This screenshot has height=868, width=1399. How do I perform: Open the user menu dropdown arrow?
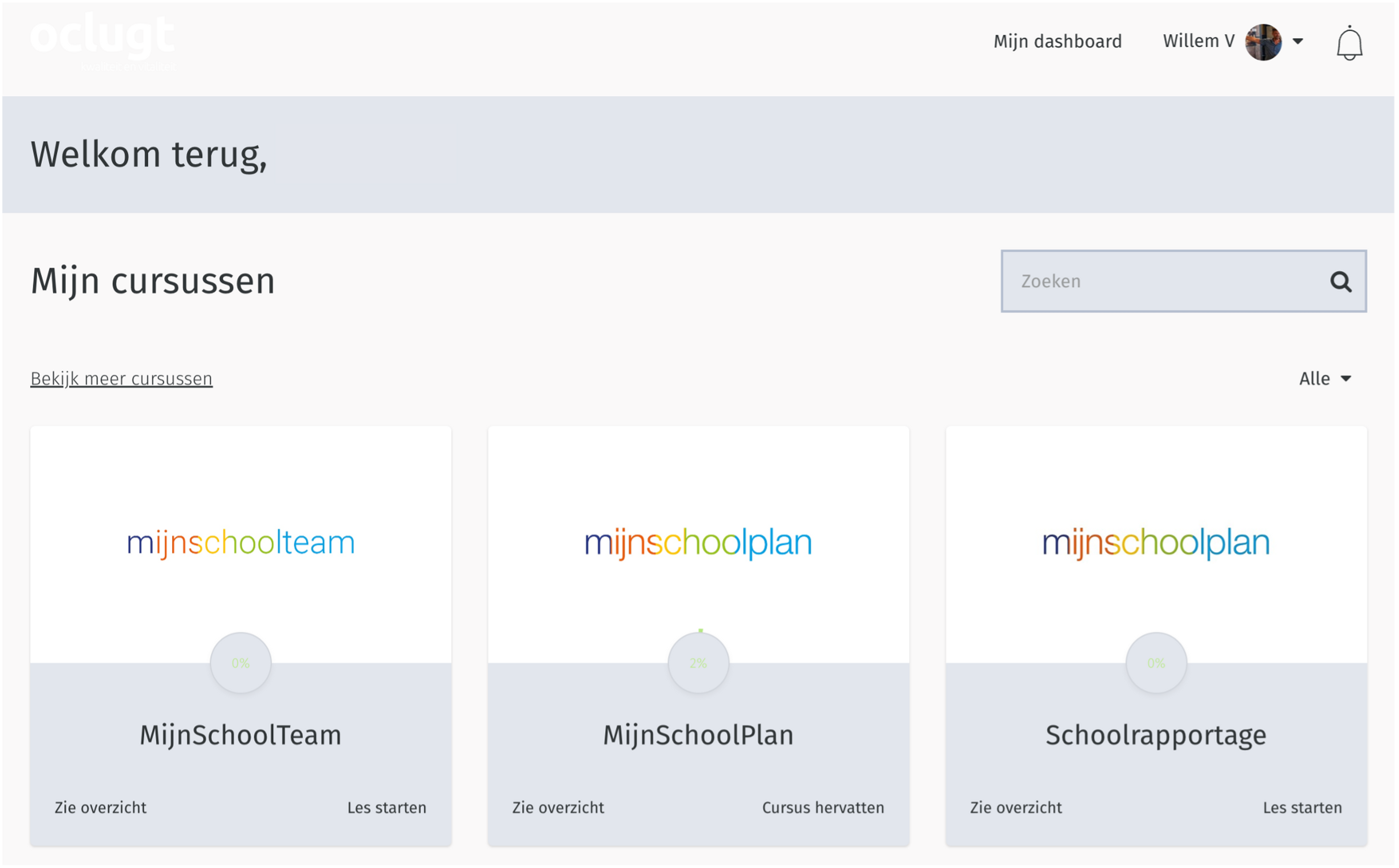(1298, 41)
